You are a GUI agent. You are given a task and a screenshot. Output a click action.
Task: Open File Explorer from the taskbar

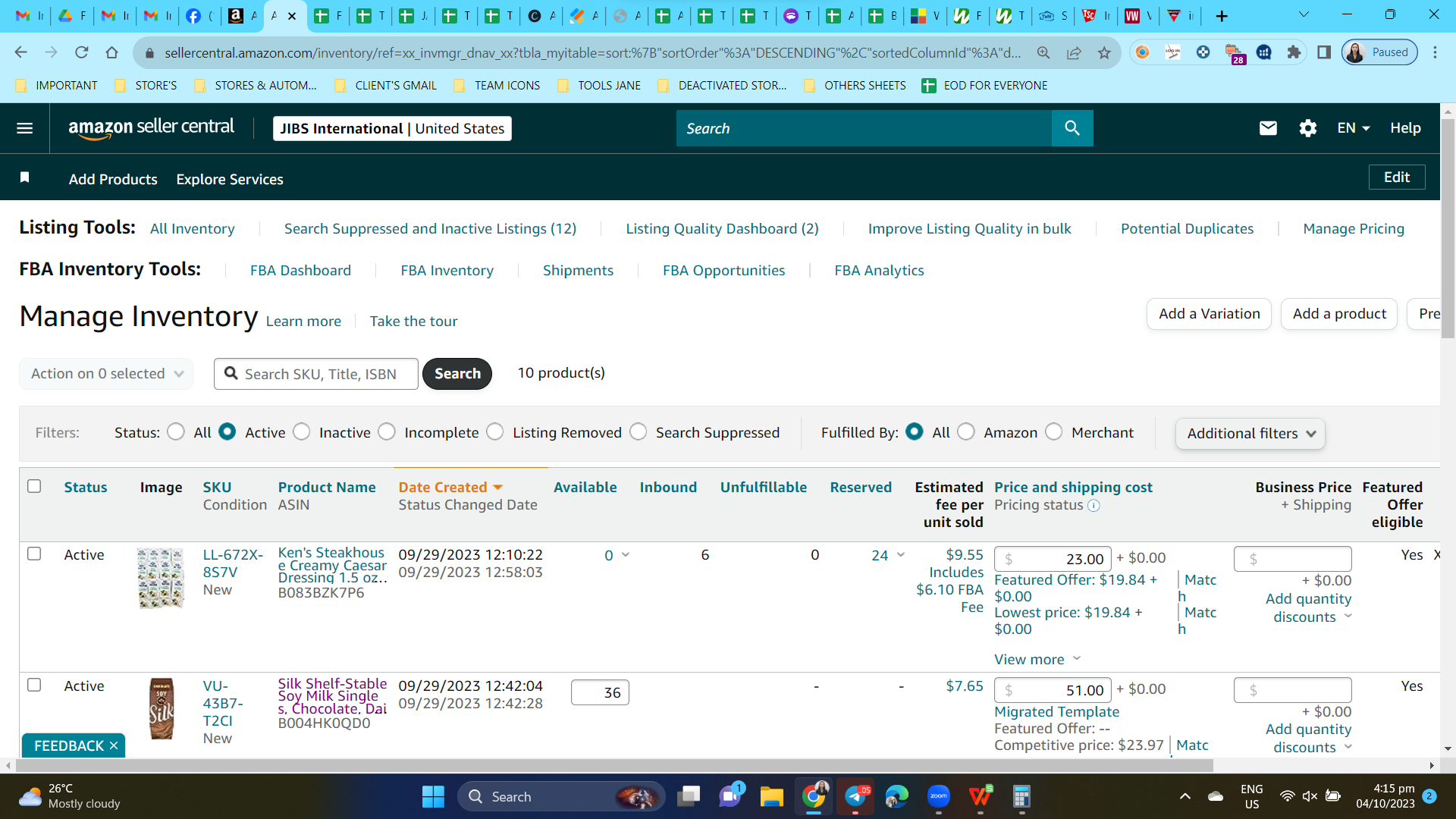[x=772, y=796]
